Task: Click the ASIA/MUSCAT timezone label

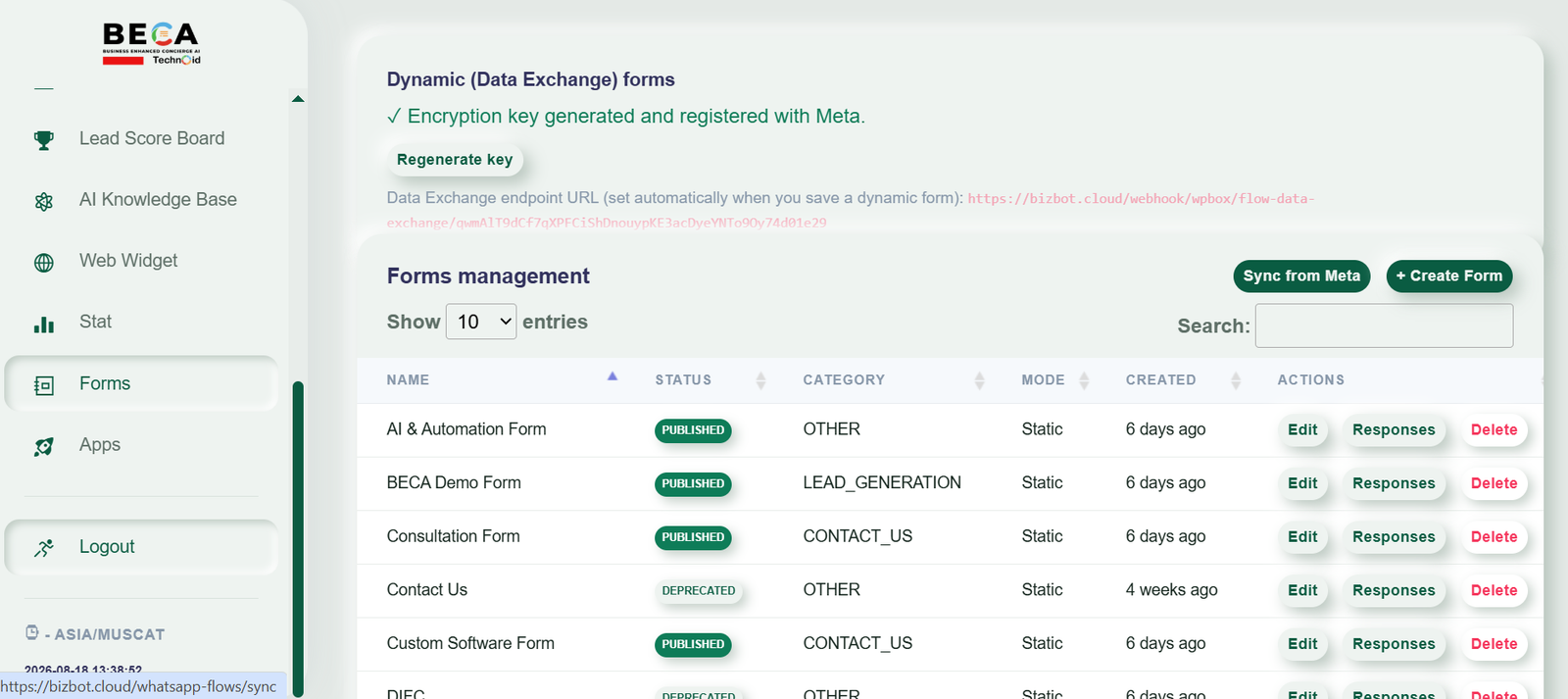Action: point(110,634)
